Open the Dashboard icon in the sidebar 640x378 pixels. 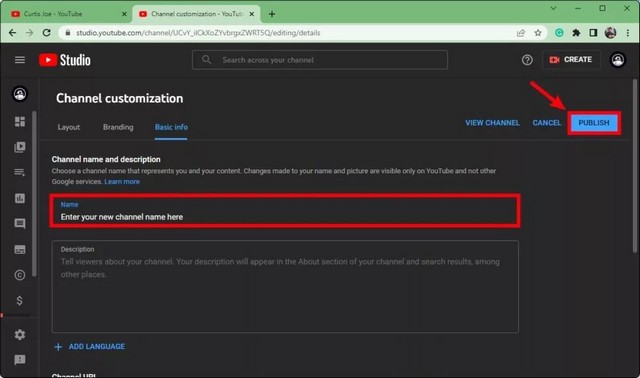click(20, 121)
